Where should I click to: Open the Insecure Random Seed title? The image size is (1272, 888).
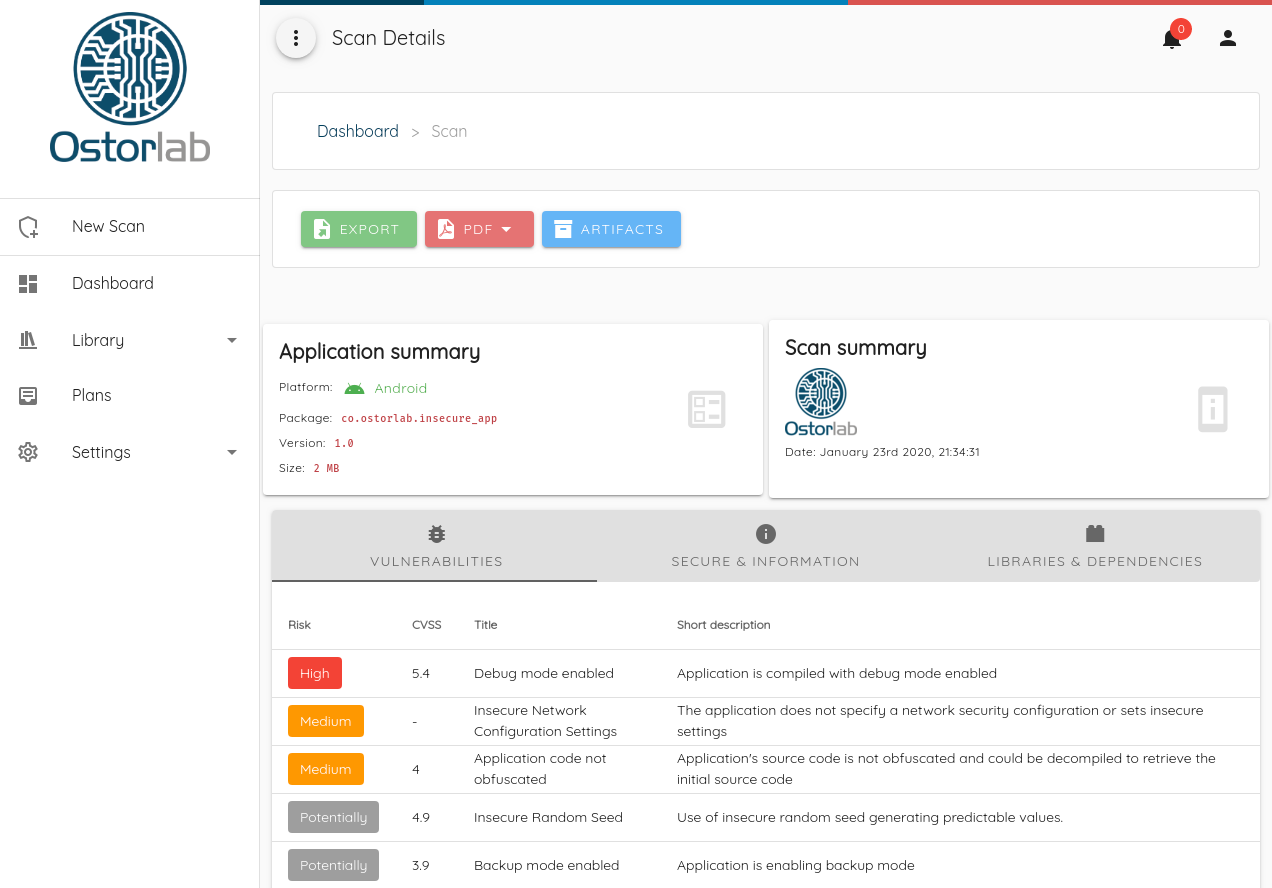pyautogui.click(x=548, y=817)
